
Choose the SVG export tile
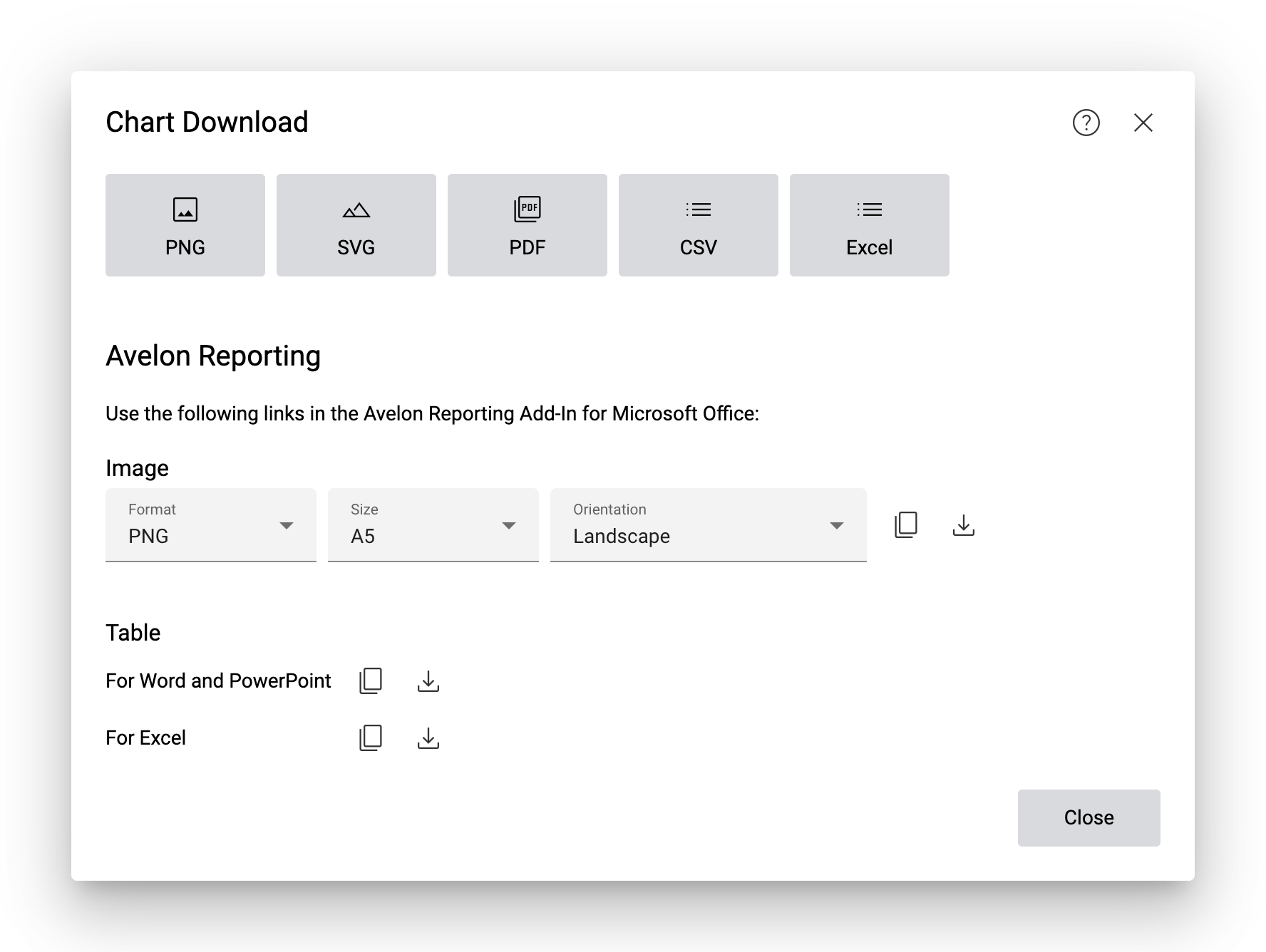point(356,225)
